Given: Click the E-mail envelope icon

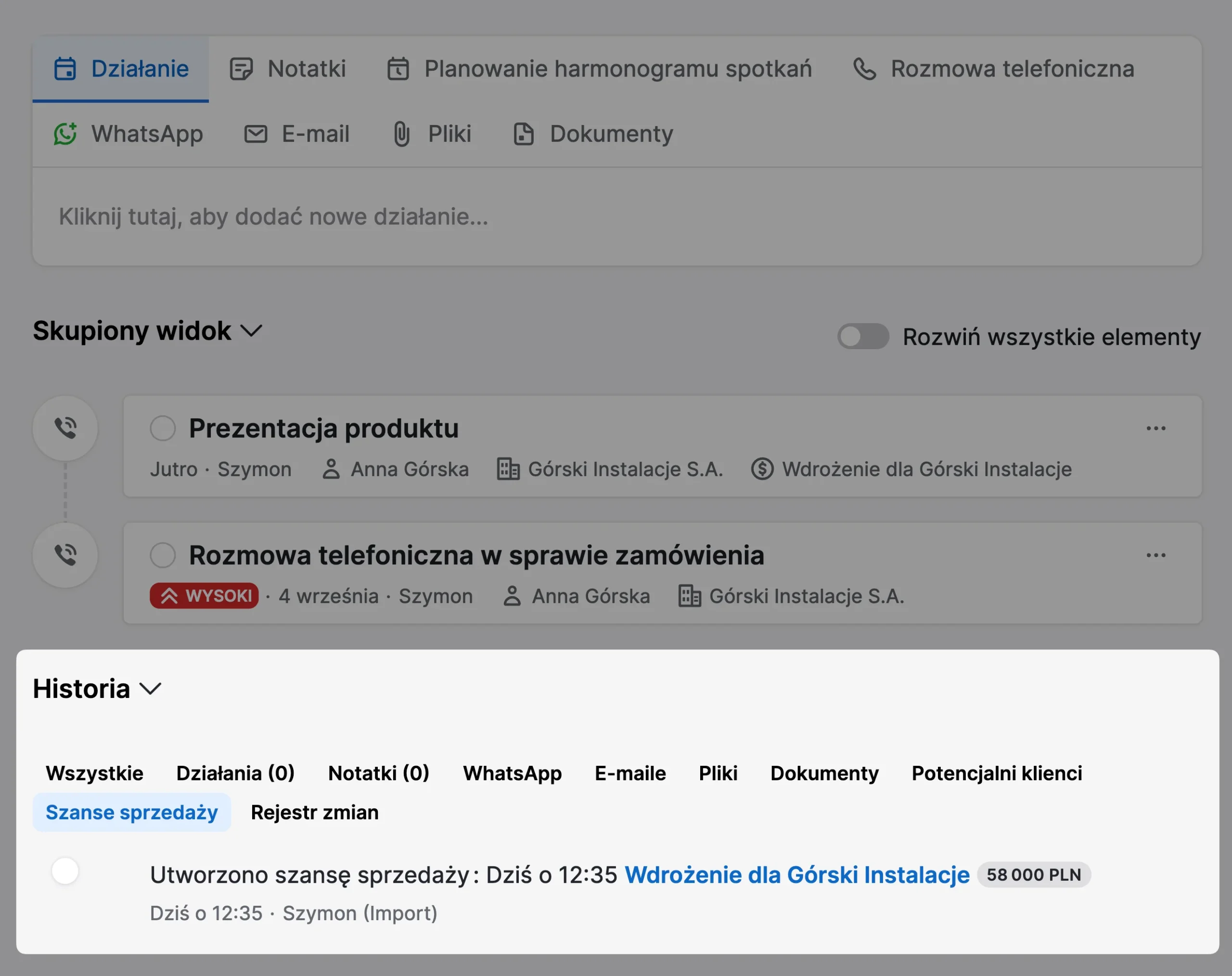Looking at the screenshot, I should click(256, 134).
